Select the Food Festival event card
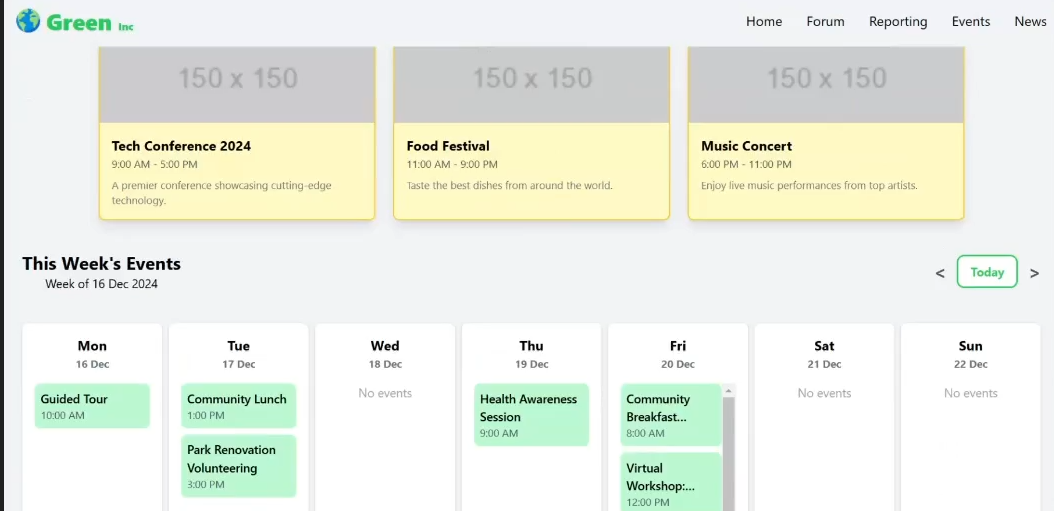Viewport: 1054px width, 511px height. [x=531, y=170]
